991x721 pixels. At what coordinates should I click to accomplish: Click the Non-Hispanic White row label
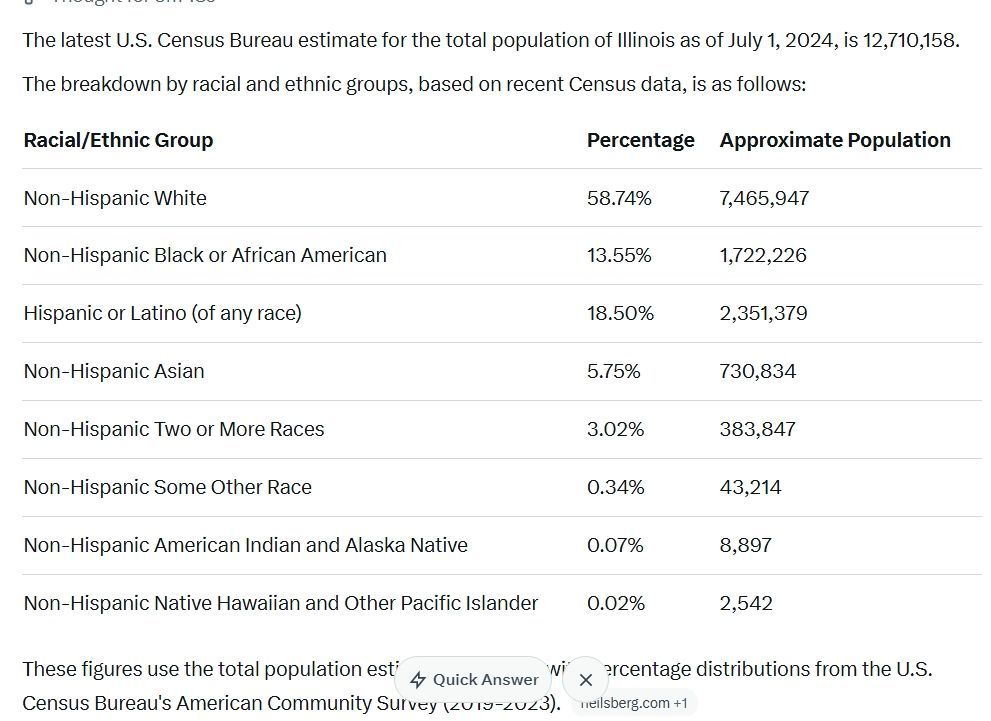point(115,198)
